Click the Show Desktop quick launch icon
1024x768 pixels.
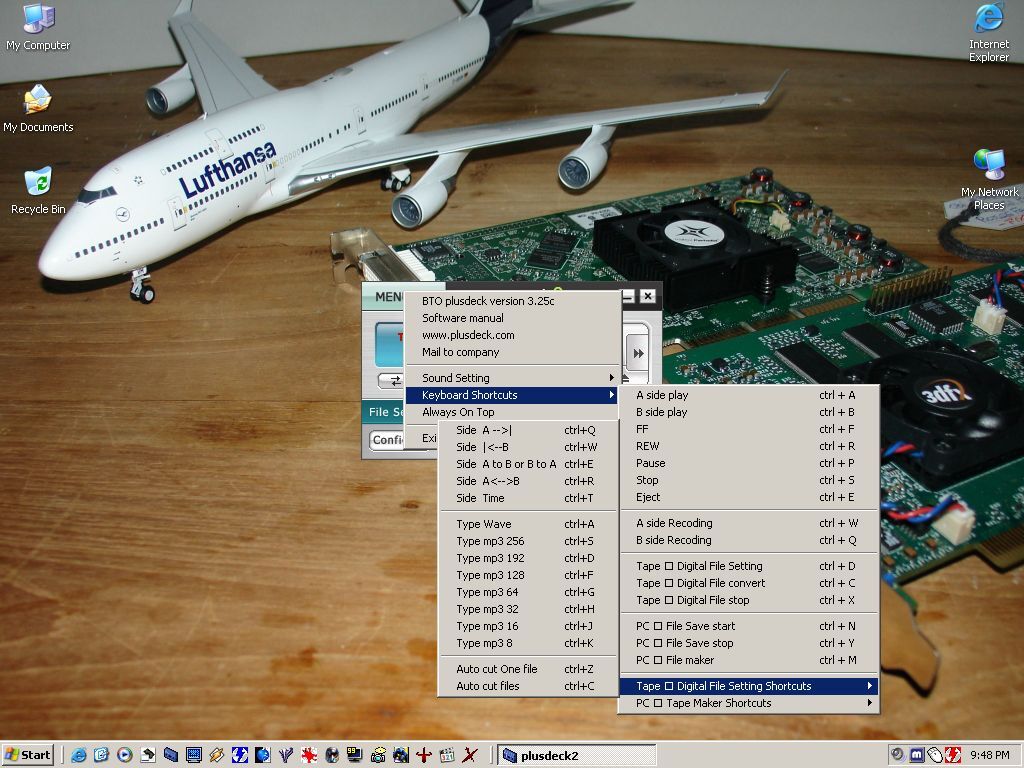148,755
